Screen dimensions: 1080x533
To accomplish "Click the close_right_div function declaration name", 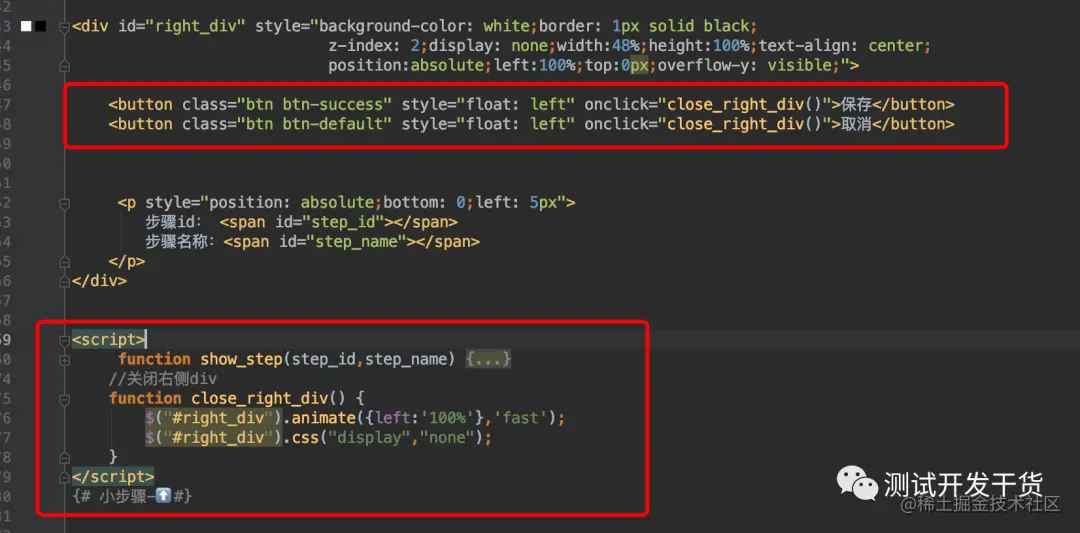I will 260,398.
